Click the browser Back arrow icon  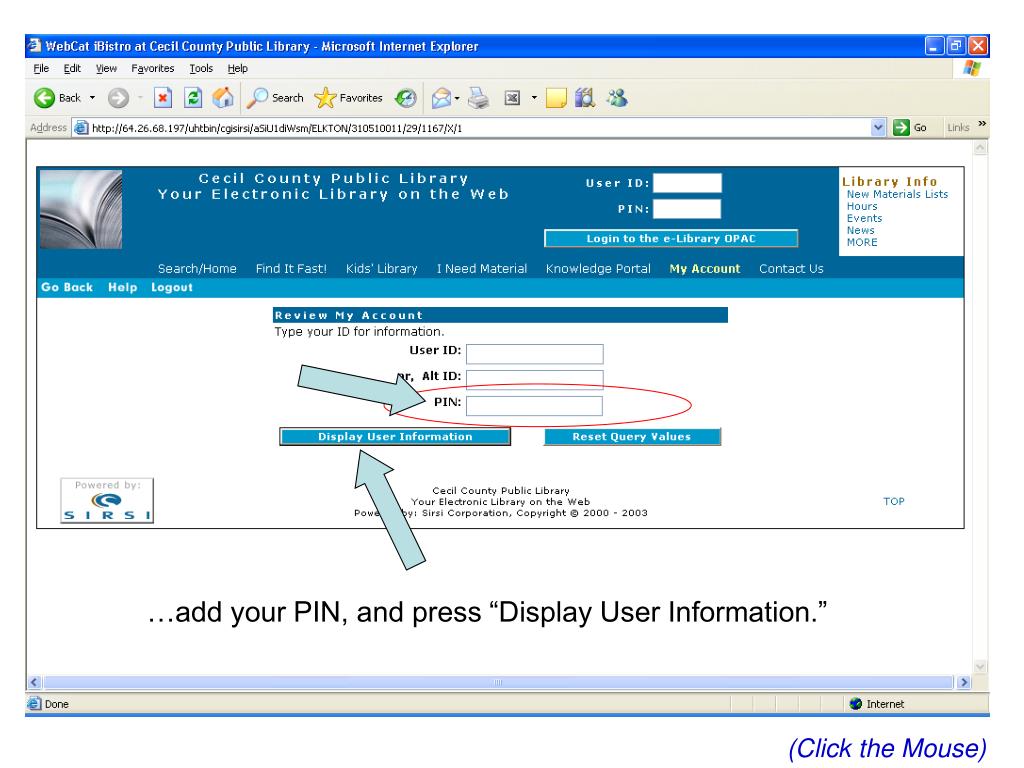click(44, 98)
